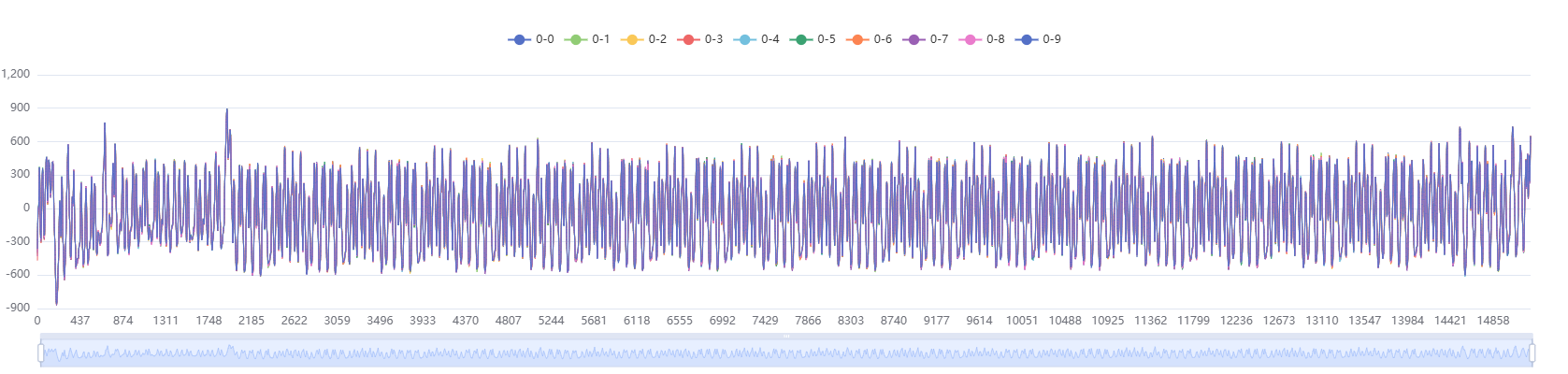Click the 0-5 legend text label

827,39
